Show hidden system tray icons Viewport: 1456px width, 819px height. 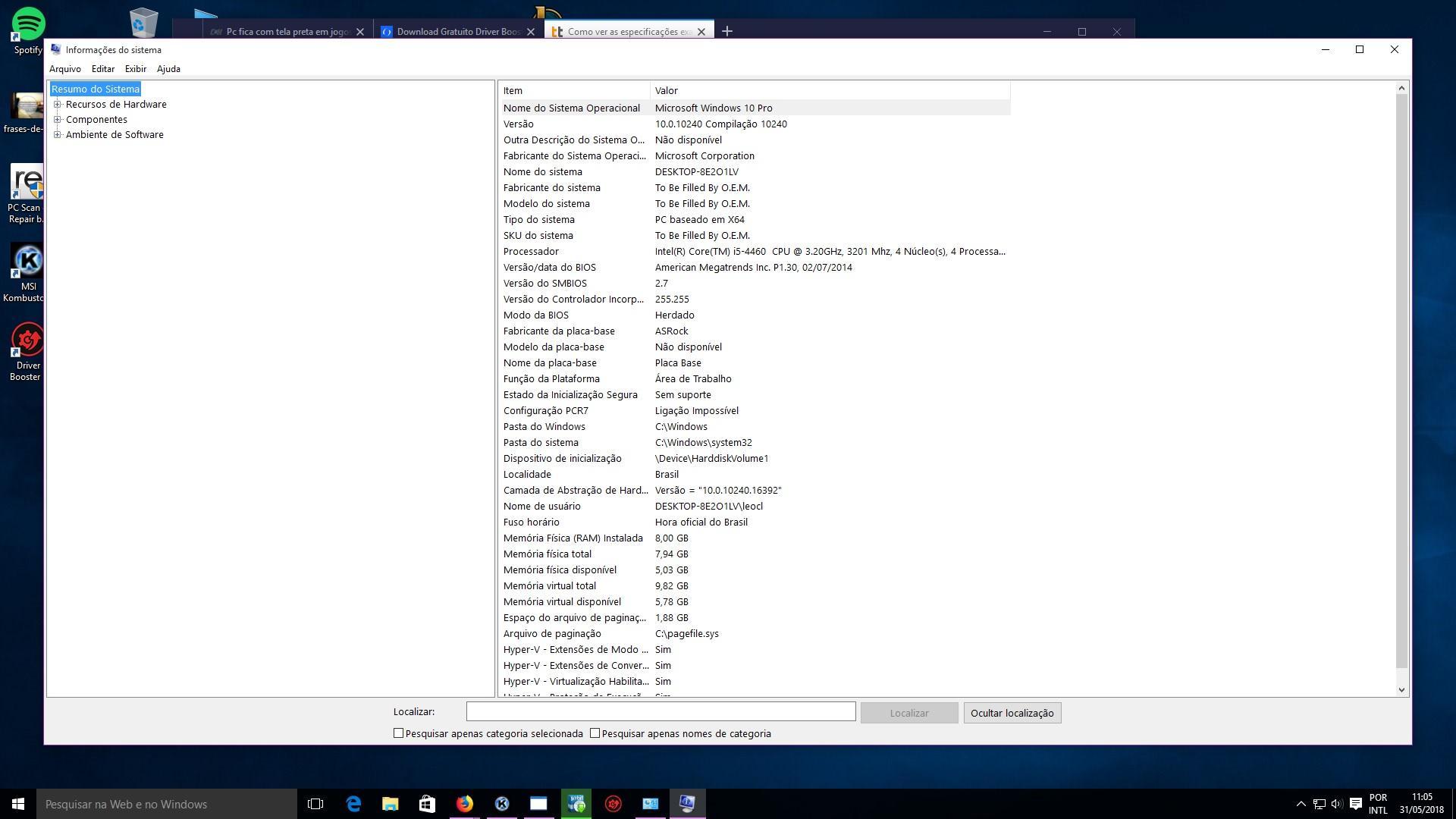[x=1301, y=804]
